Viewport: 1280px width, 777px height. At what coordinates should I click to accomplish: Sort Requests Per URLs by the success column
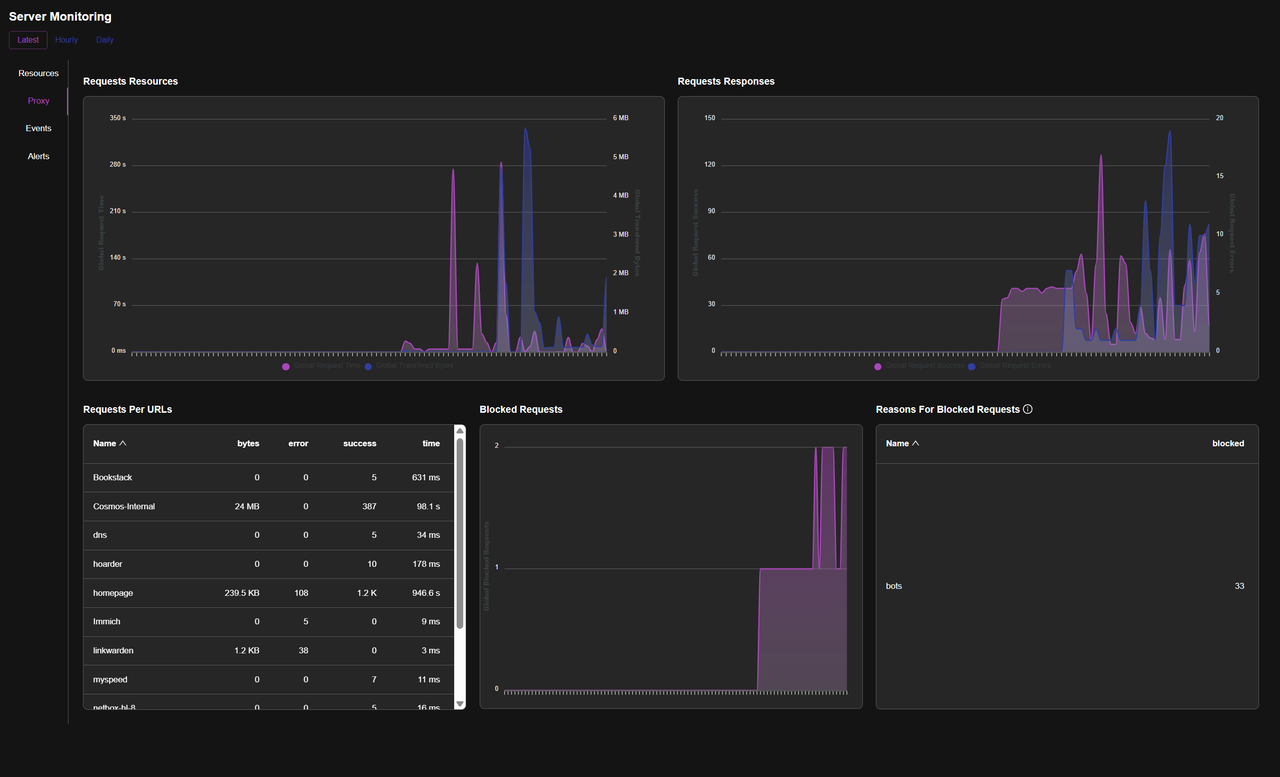coord(360,443)
